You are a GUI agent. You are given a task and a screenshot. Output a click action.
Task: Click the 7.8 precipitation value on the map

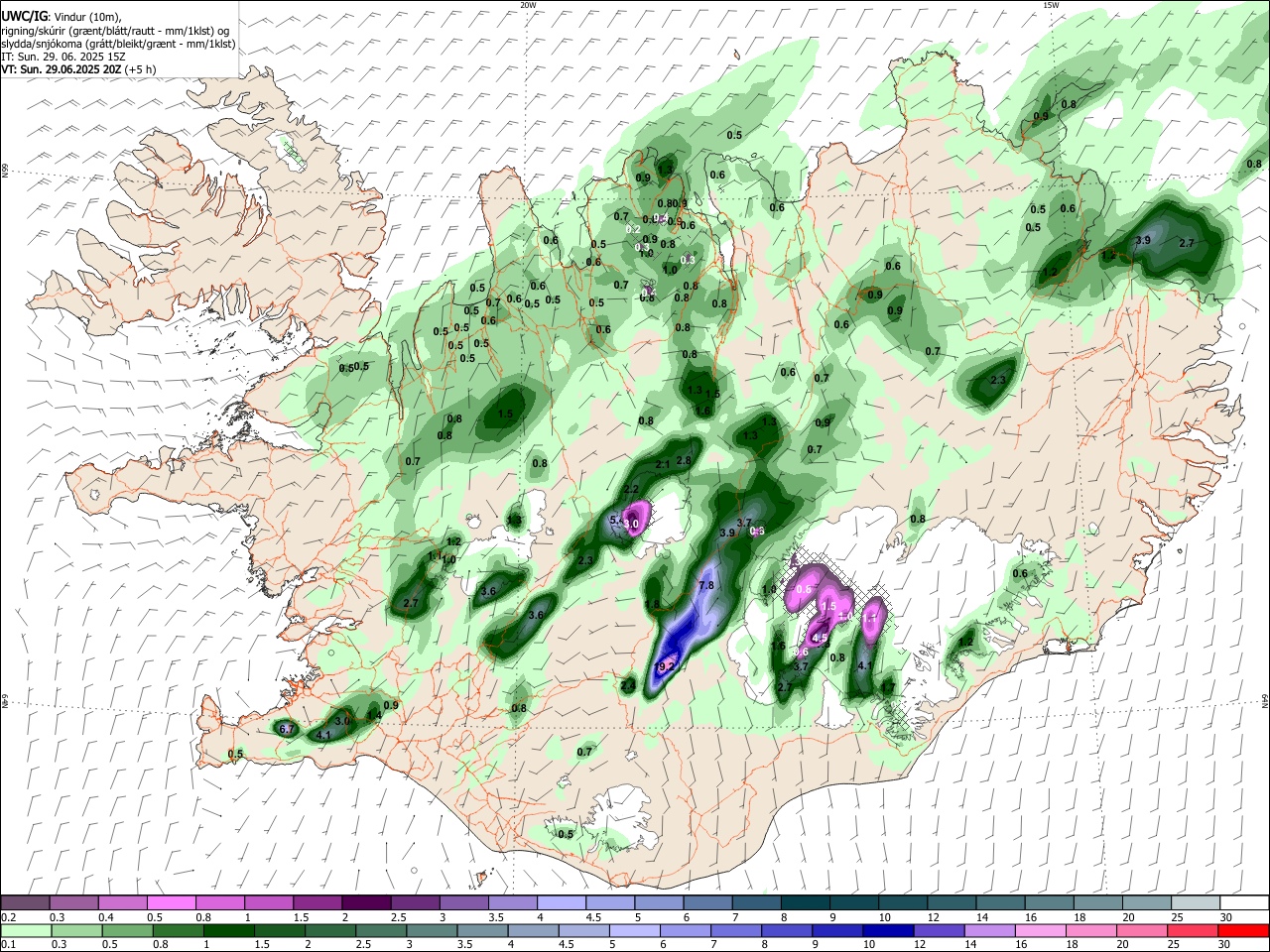coord(706,586)
